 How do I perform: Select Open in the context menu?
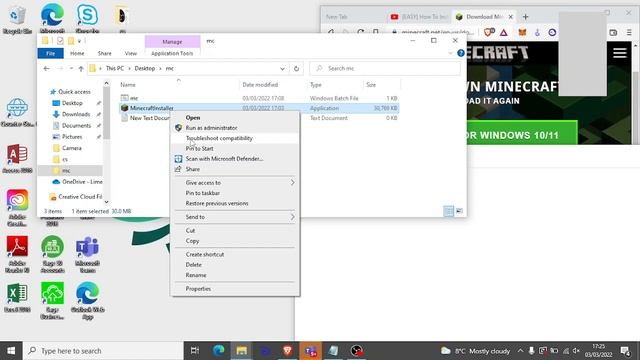pos(235,118)
